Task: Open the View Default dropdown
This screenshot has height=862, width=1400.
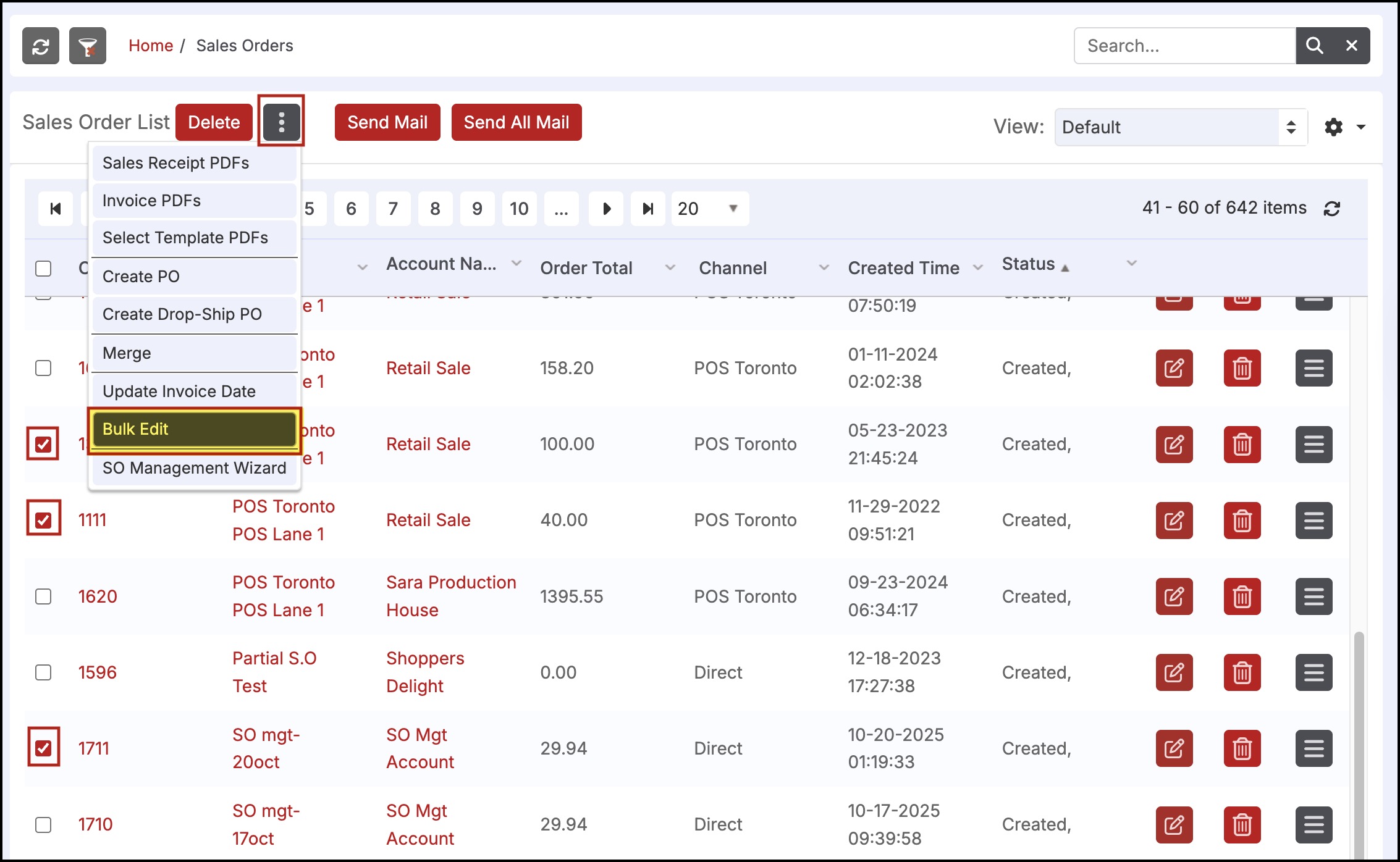Action: [x=1180, y=127]
